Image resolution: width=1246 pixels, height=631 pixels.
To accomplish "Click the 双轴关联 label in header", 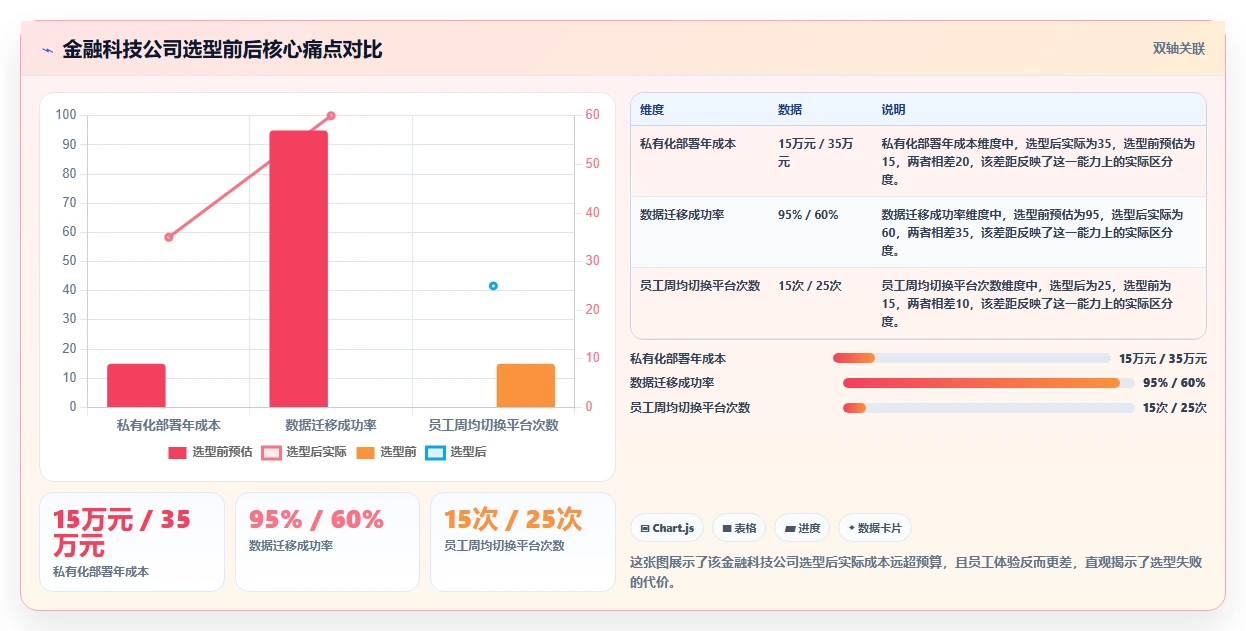I will tap(1179, 49).
